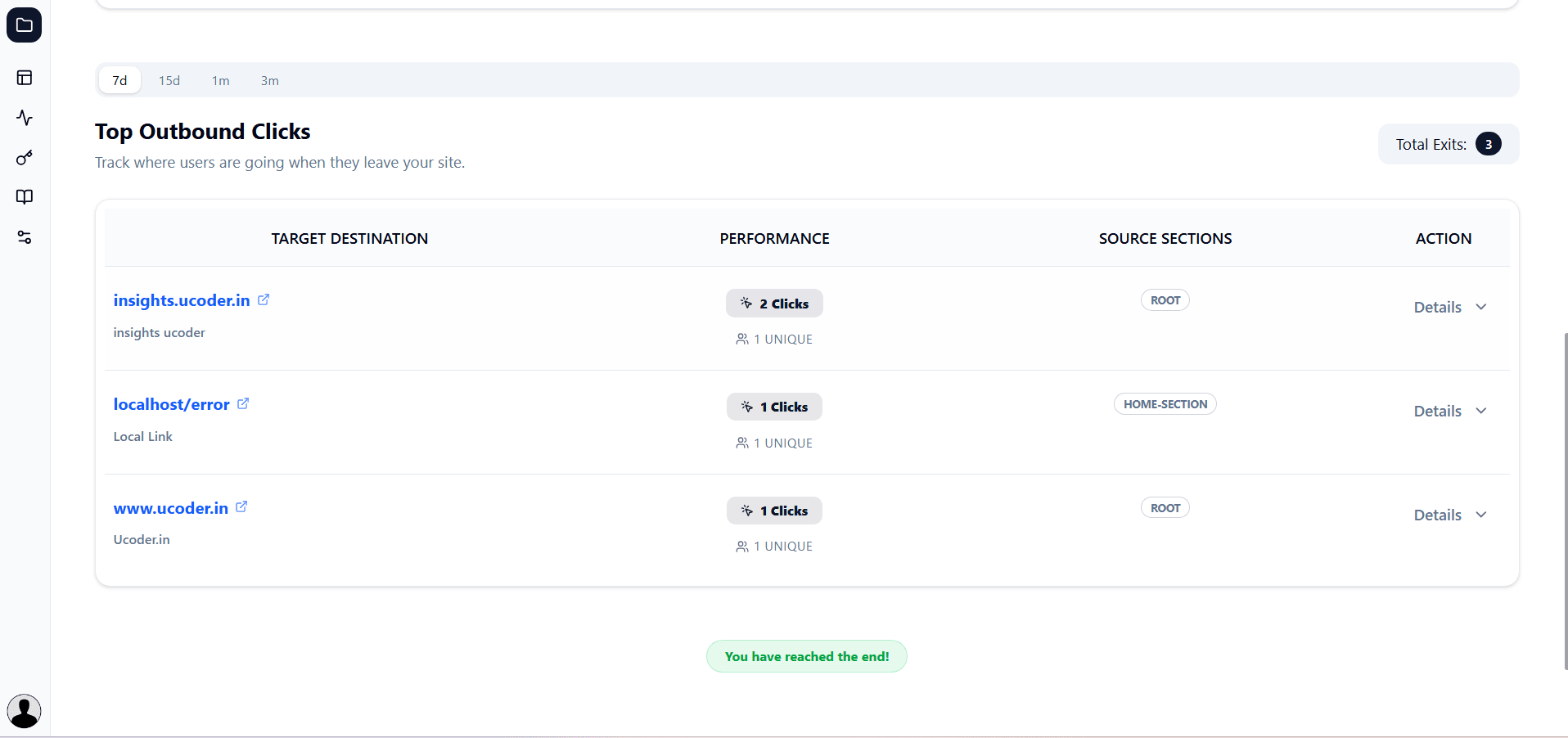
Task: Open the layout dashboard sidebar icon
Action: pos(25,78)
